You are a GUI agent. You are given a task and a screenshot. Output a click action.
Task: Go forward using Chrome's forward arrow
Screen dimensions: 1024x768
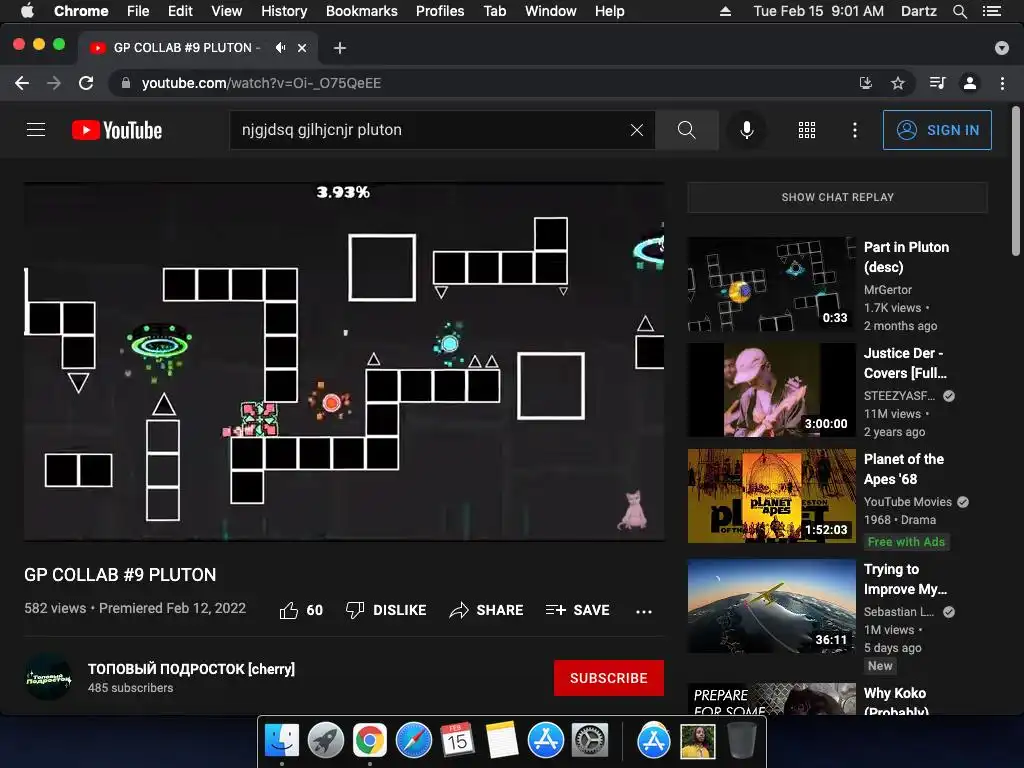tap(54, 83)
